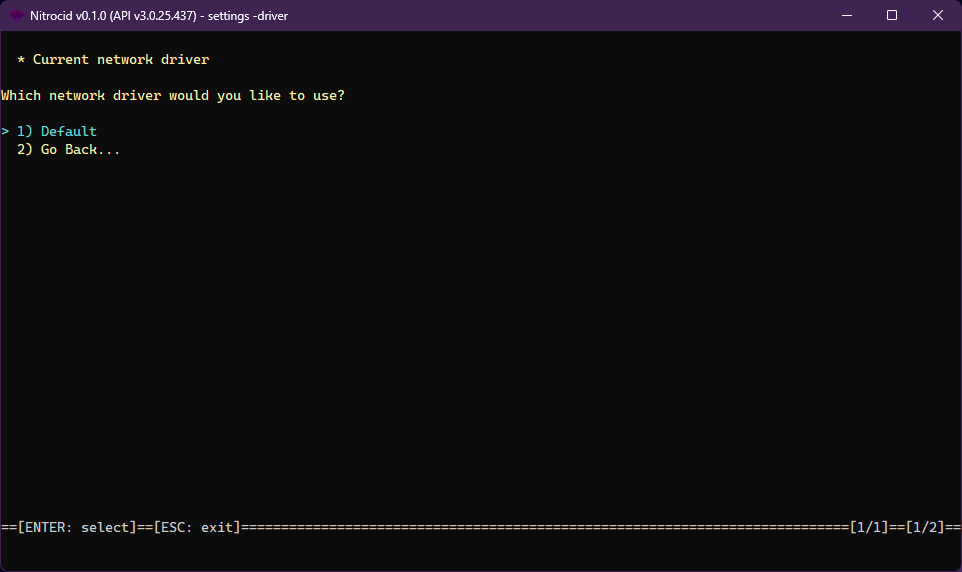The height and width of the screenshot is (572, 962).
Task: Select the "1) Default" network driver option
Action: [x=68, y=132]
